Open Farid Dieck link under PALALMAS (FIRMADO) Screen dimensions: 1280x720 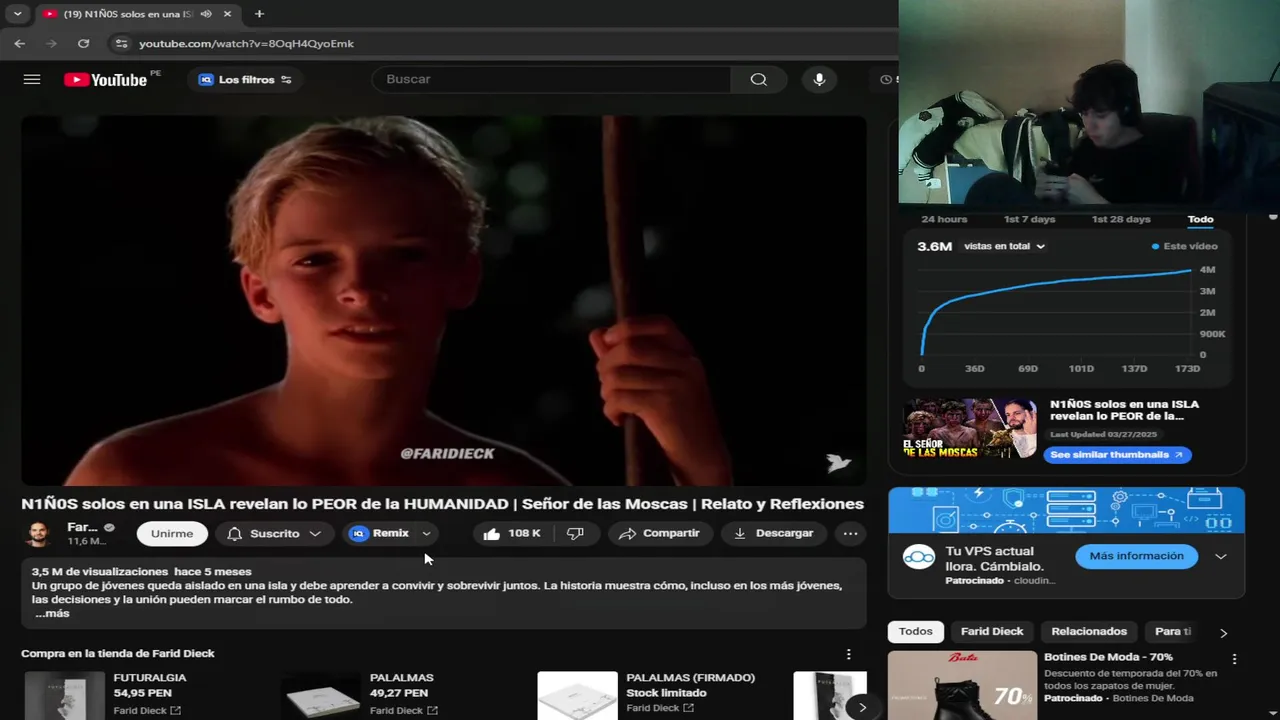[660, 708]
